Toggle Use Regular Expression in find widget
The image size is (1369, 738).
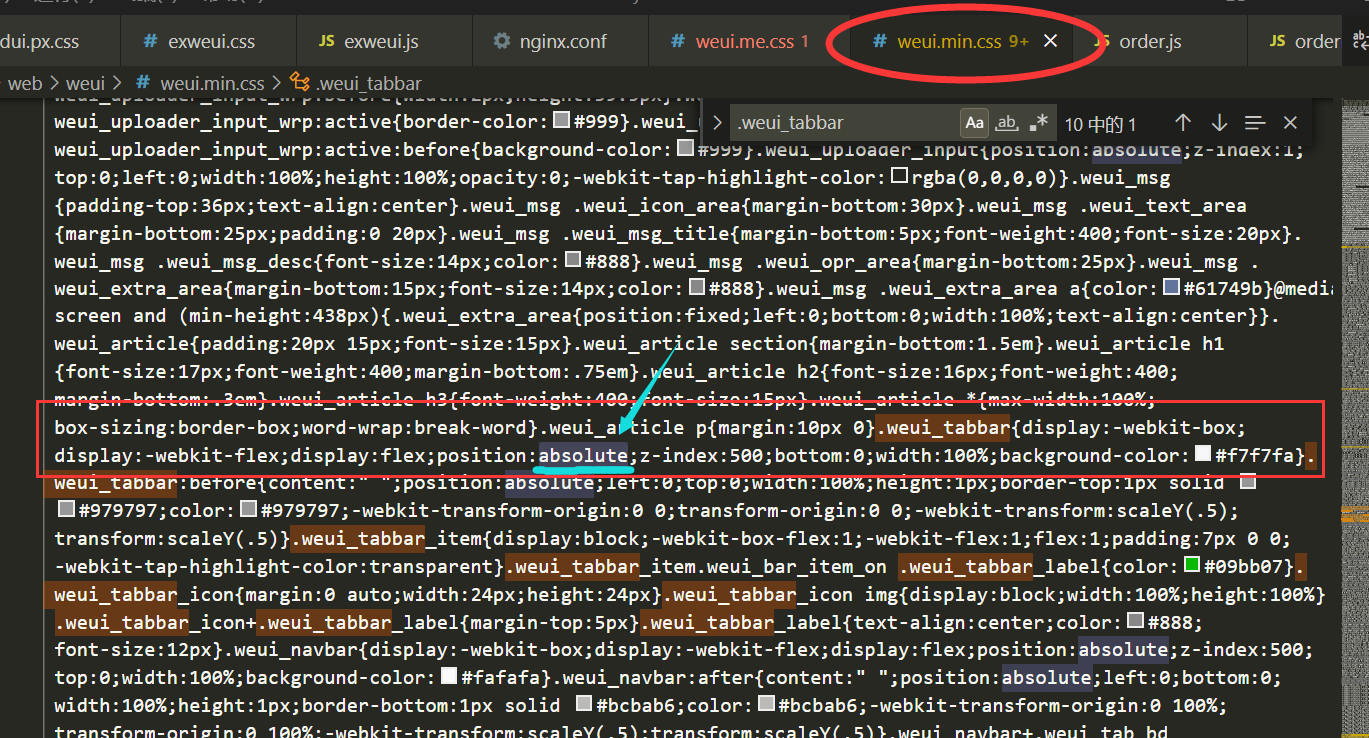tap(1039, 123)
